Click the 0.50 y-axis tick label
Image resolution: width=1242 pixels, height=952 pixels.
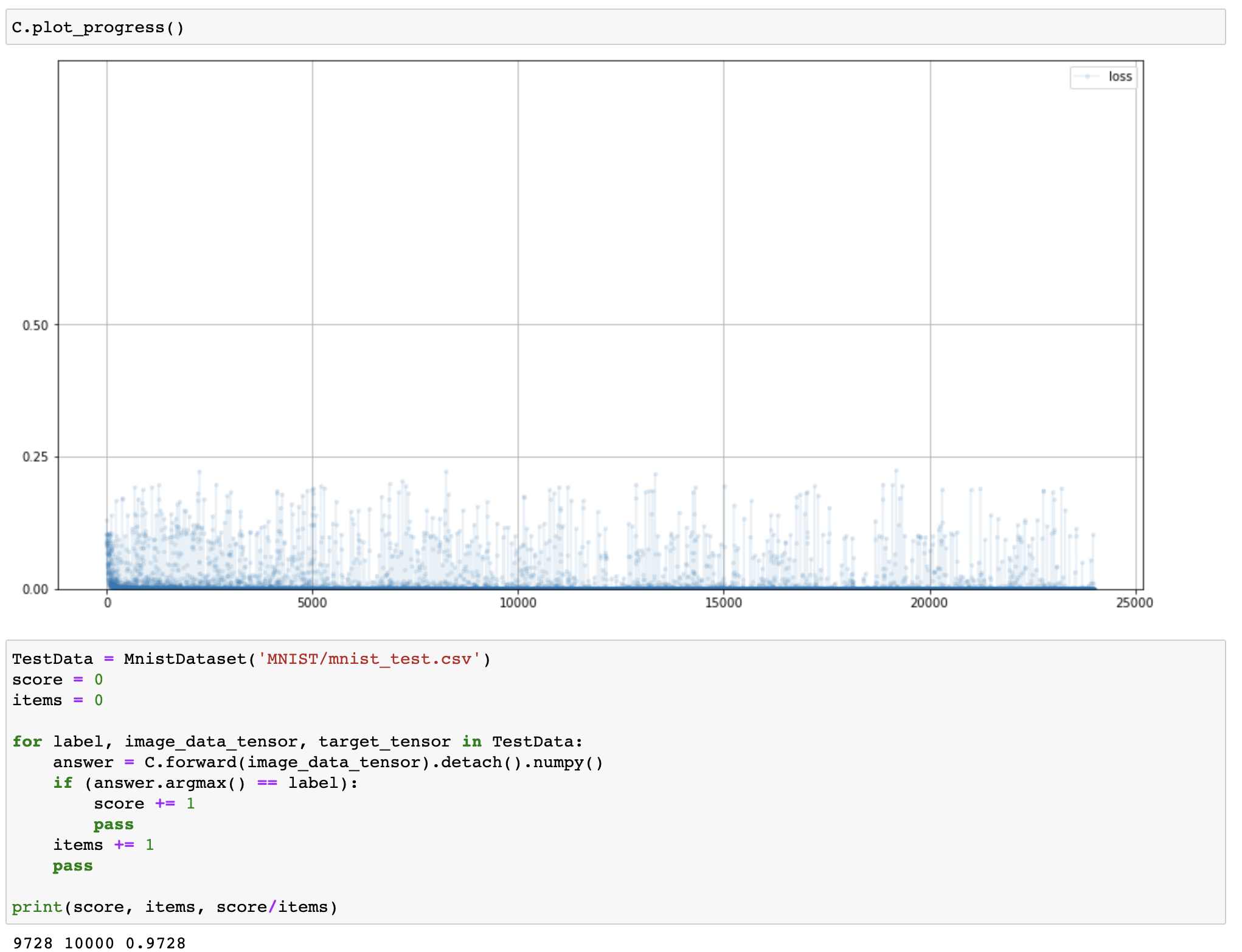35,325
